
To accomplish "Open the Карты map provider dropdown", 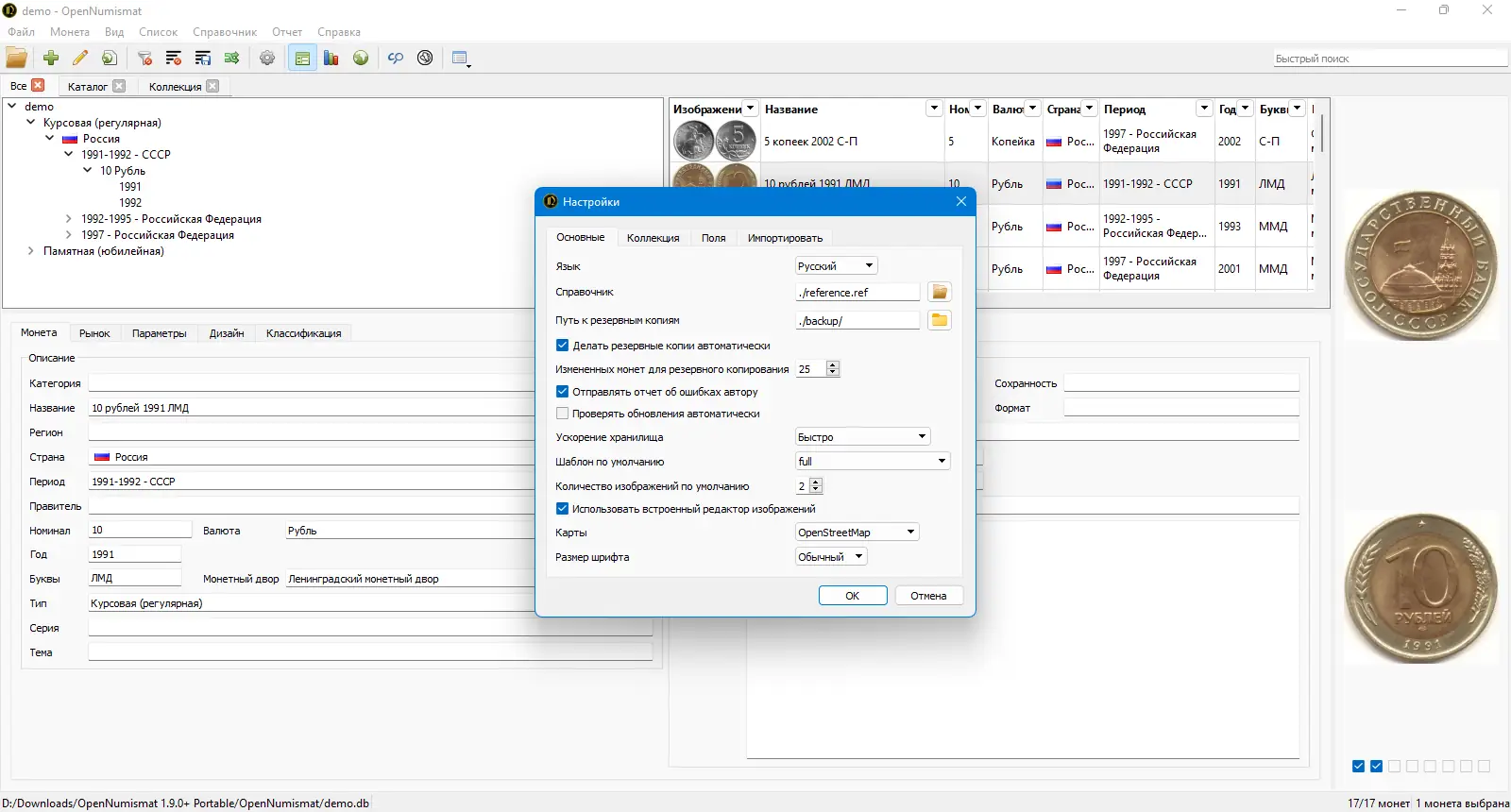I will point(857,533).
